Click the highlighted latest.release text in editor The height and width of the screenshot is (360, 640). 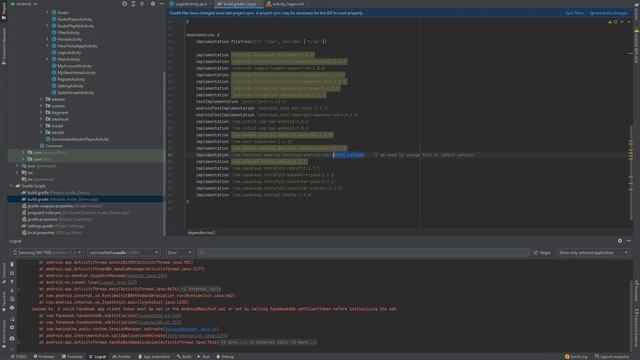[x=349, y=155]
